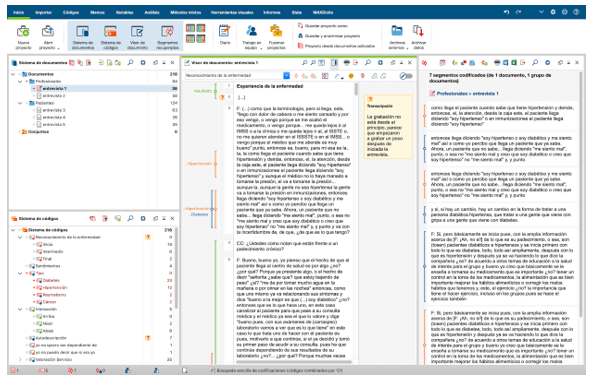Click the Transcripción memo note
591x382 pixels.
[x=388, y=126]
